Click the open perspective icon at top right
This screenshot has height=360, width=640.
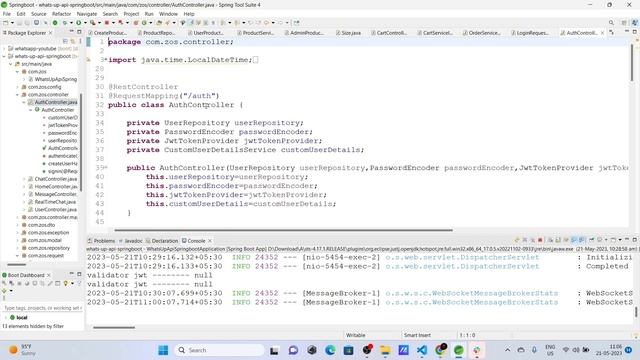coord(624,23)
